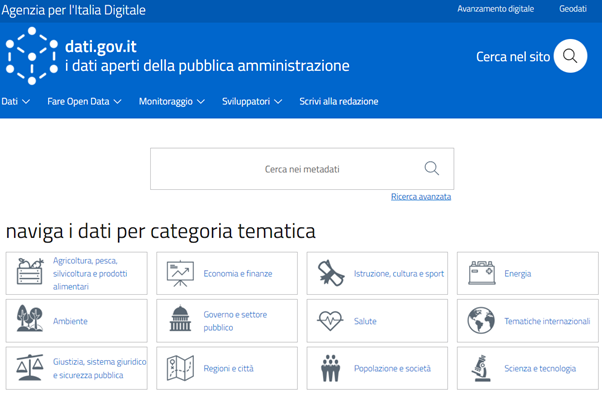Screen dimensions: 602x393
Task: Open the Regioni e città category text
Action: click(x=228, y=368)
